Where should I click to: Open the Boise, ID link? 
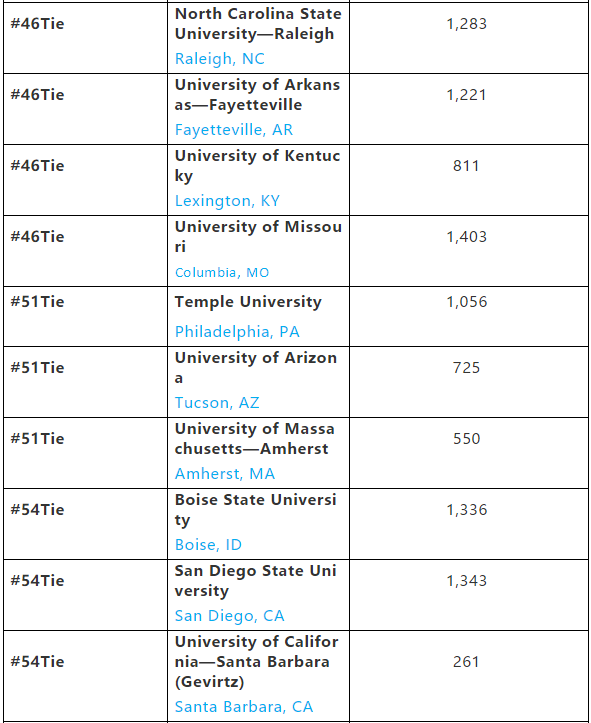tap(208, 545)
